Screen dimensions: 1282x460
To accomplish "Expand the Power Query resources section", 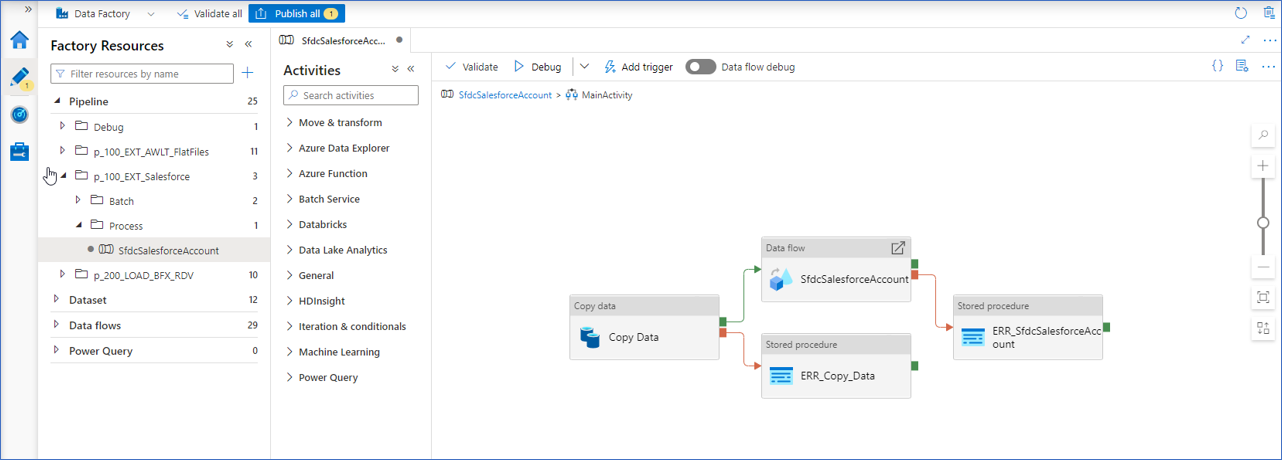I will (x=57, y=351).
